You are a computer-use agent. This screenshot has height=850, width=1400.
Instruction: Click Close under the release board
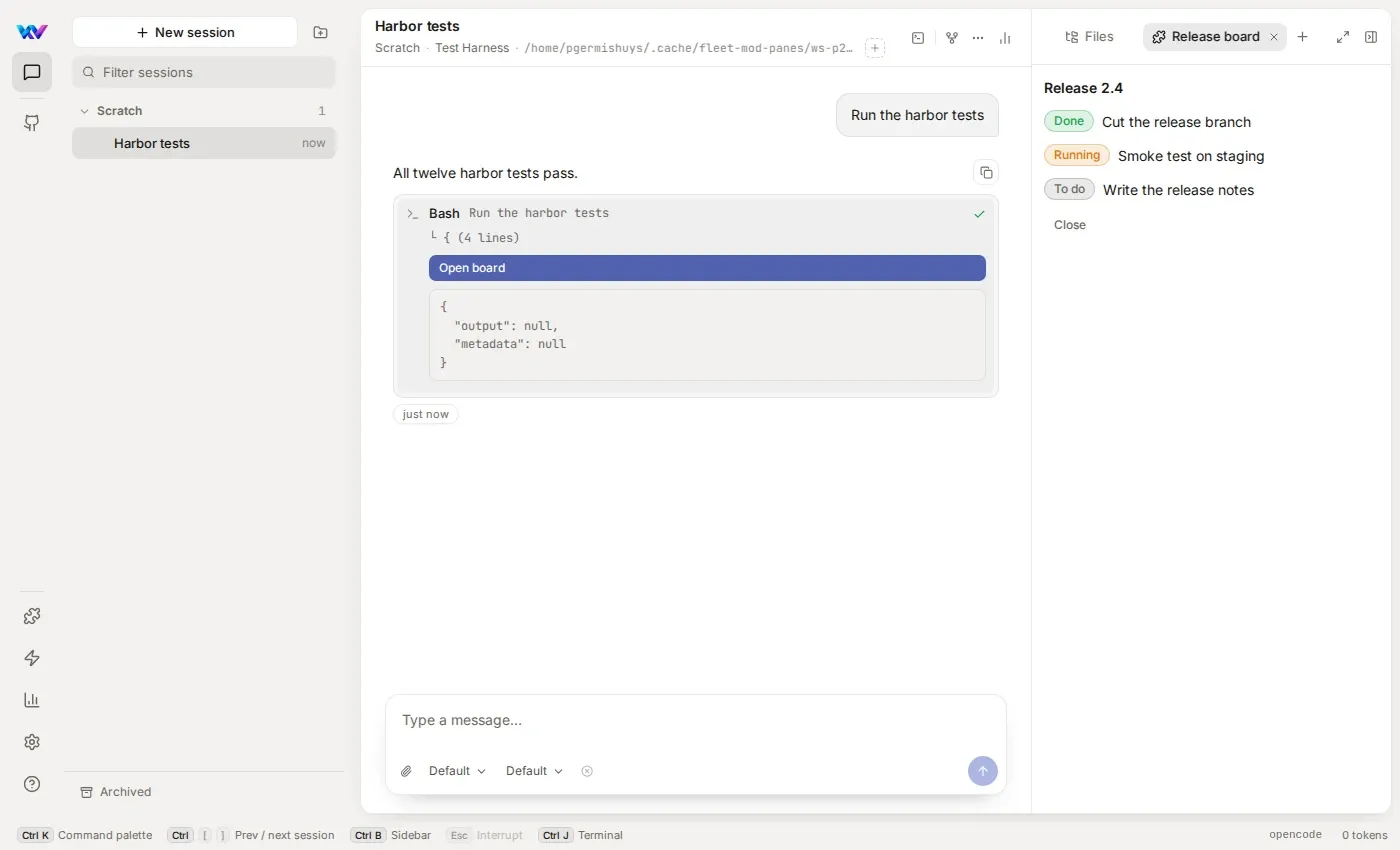(1069, 225)
